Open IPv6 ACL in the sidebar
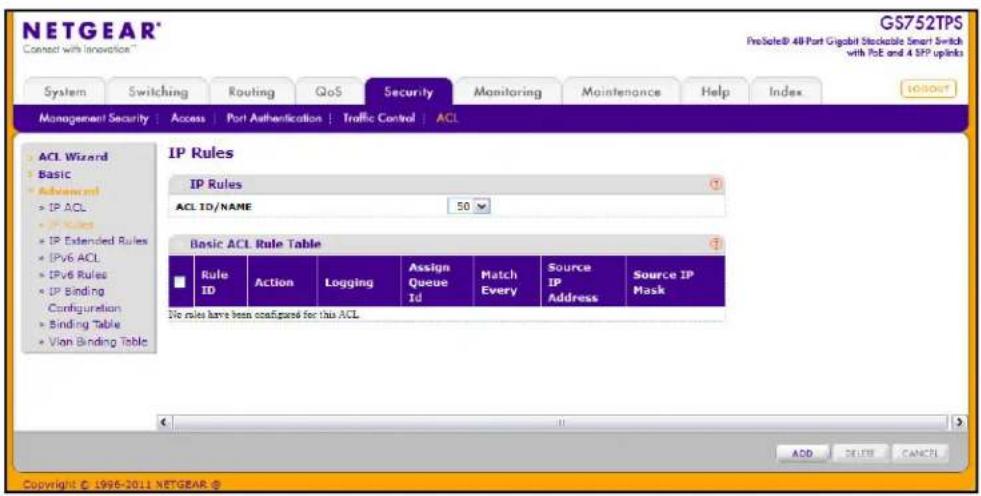The width and height of the screenshot is (981, 496). pos(74,258)
